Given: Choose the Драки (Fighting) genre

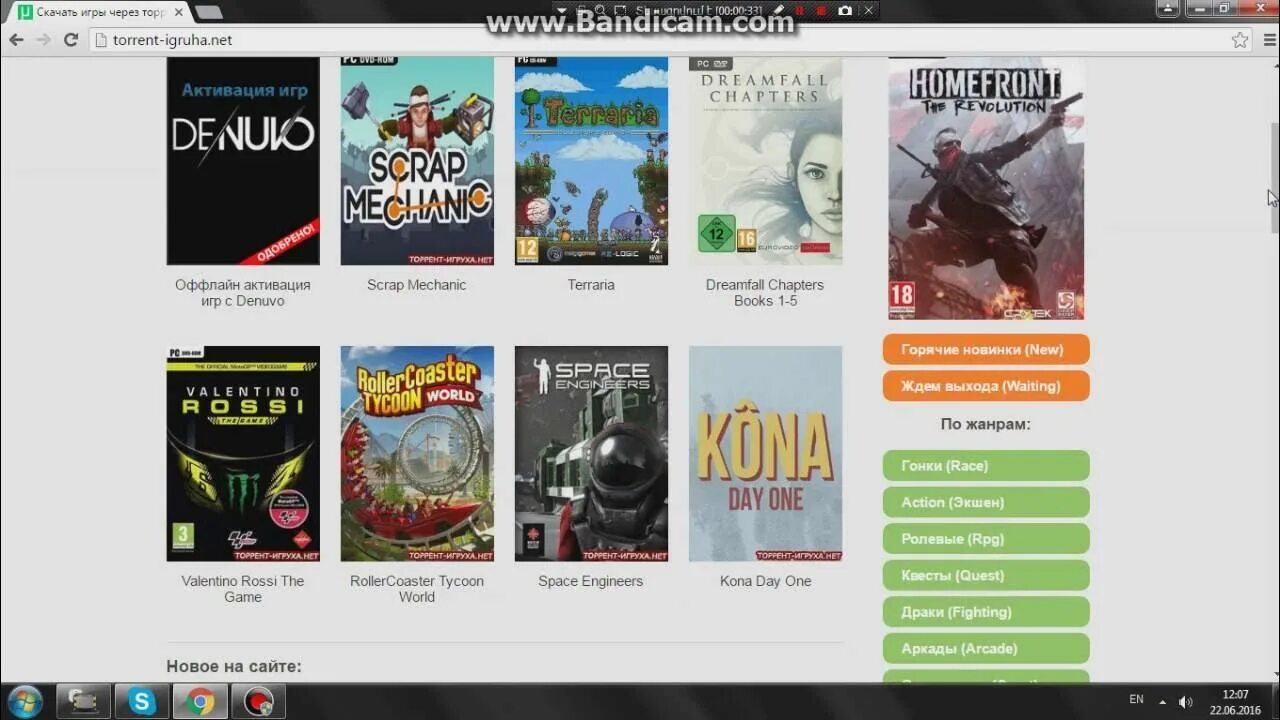Looking at the screenshot, I should click(x=986, y=612).
